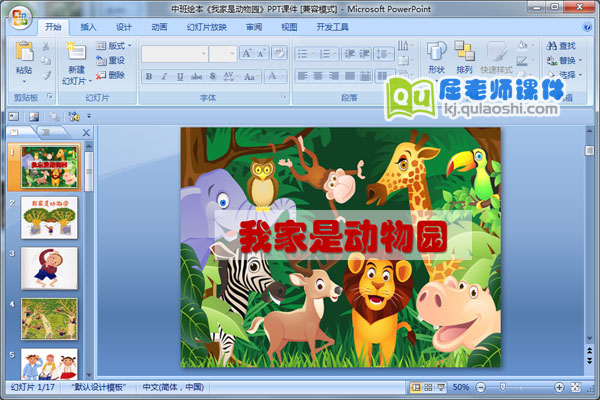Open the Animations (动画) ribbon tab

(x=159, y=27)
